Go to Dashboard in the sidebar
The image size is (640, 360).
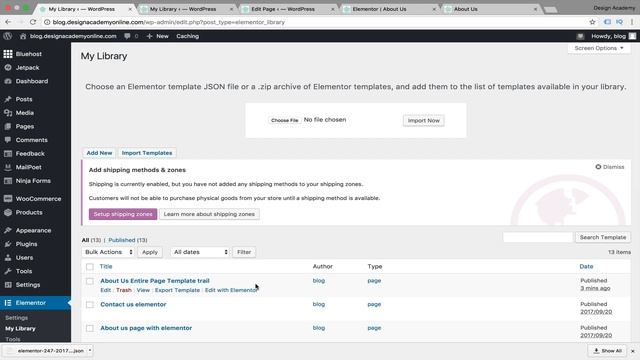click(x=31, y=81)
